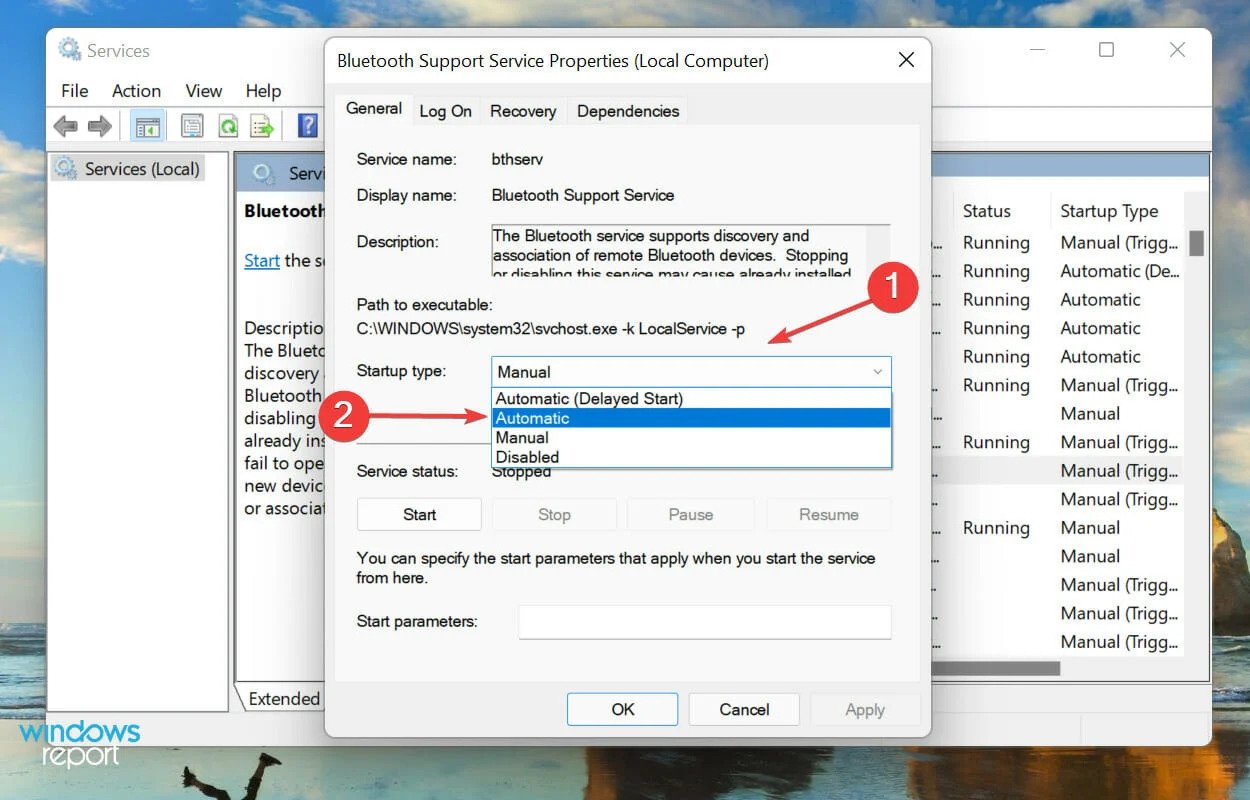Click the Pause button
The image size is (1250, 800).
pyautogui.click(x=690, y=514)
